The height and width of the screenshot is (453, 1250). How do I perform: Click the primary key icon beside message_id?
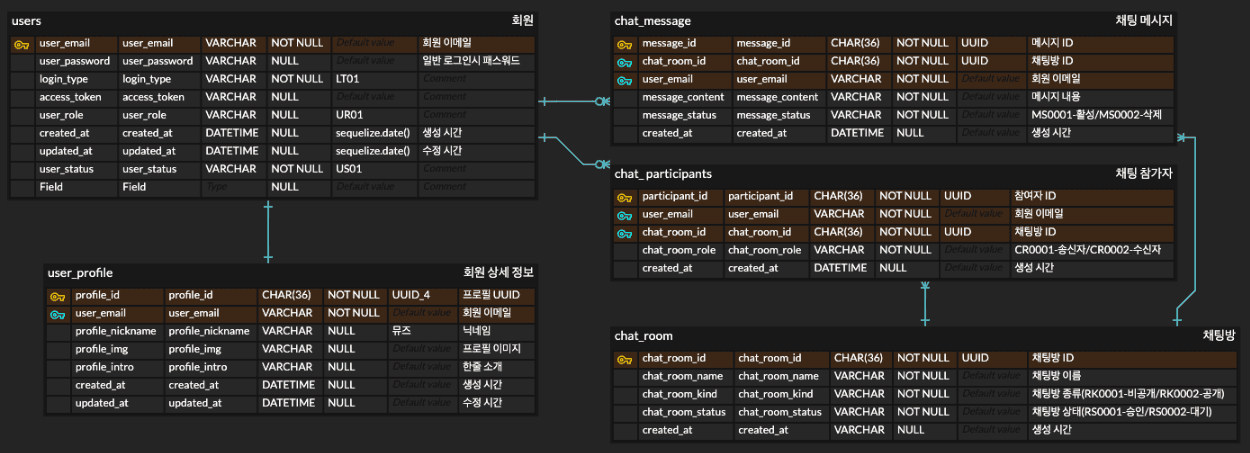coord(625,44)
